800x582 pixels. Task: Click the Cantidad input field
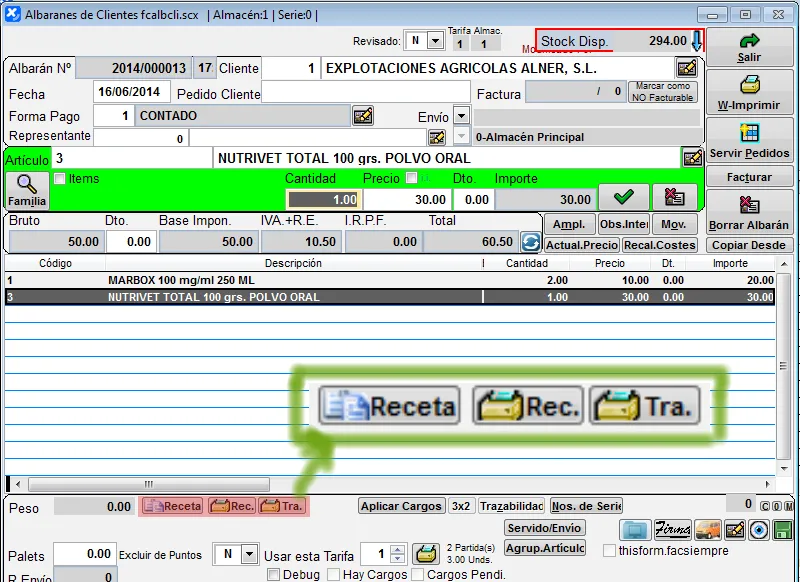pos(323,200)
